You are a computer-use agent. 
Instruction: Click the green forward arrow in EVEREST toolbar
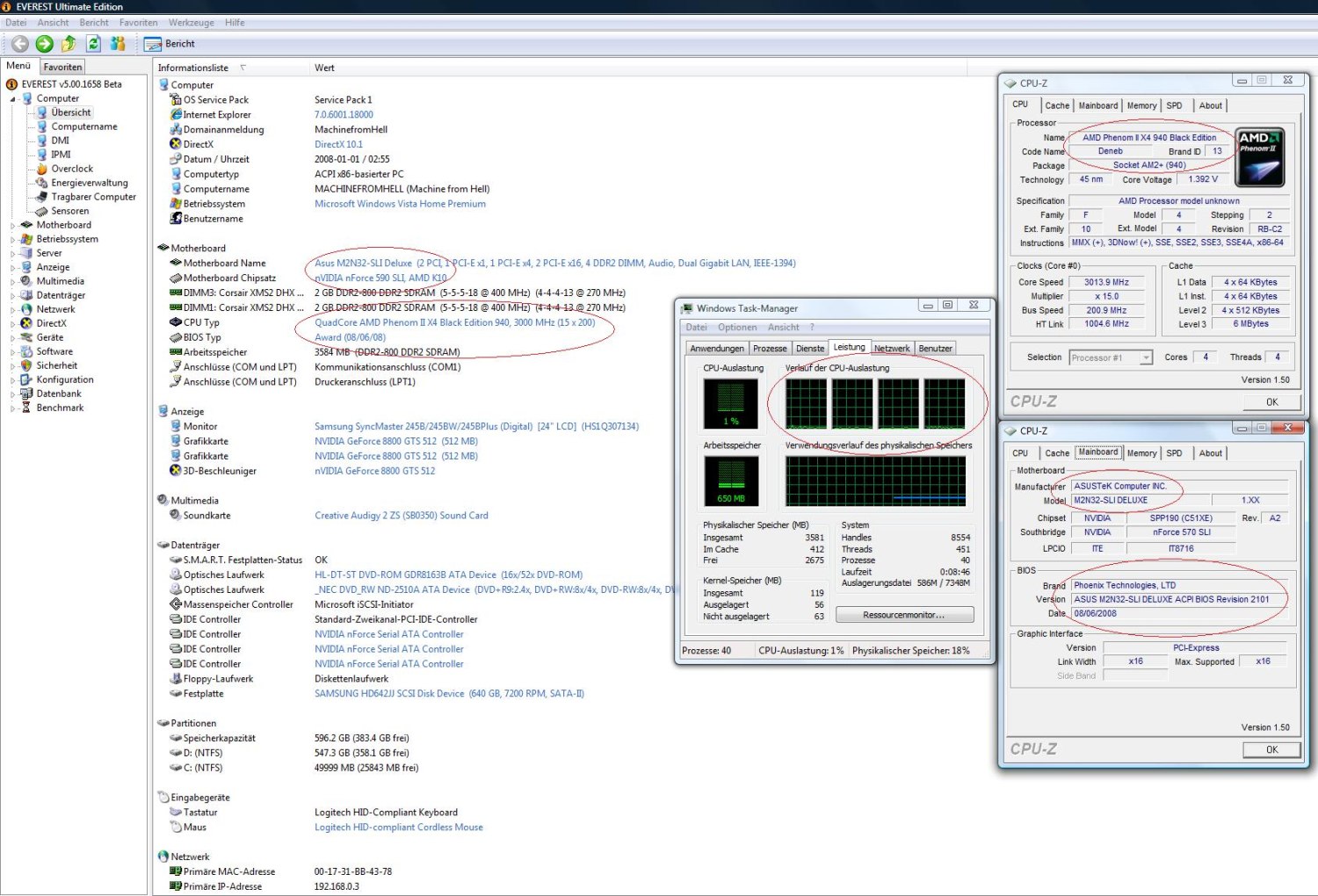44,44
